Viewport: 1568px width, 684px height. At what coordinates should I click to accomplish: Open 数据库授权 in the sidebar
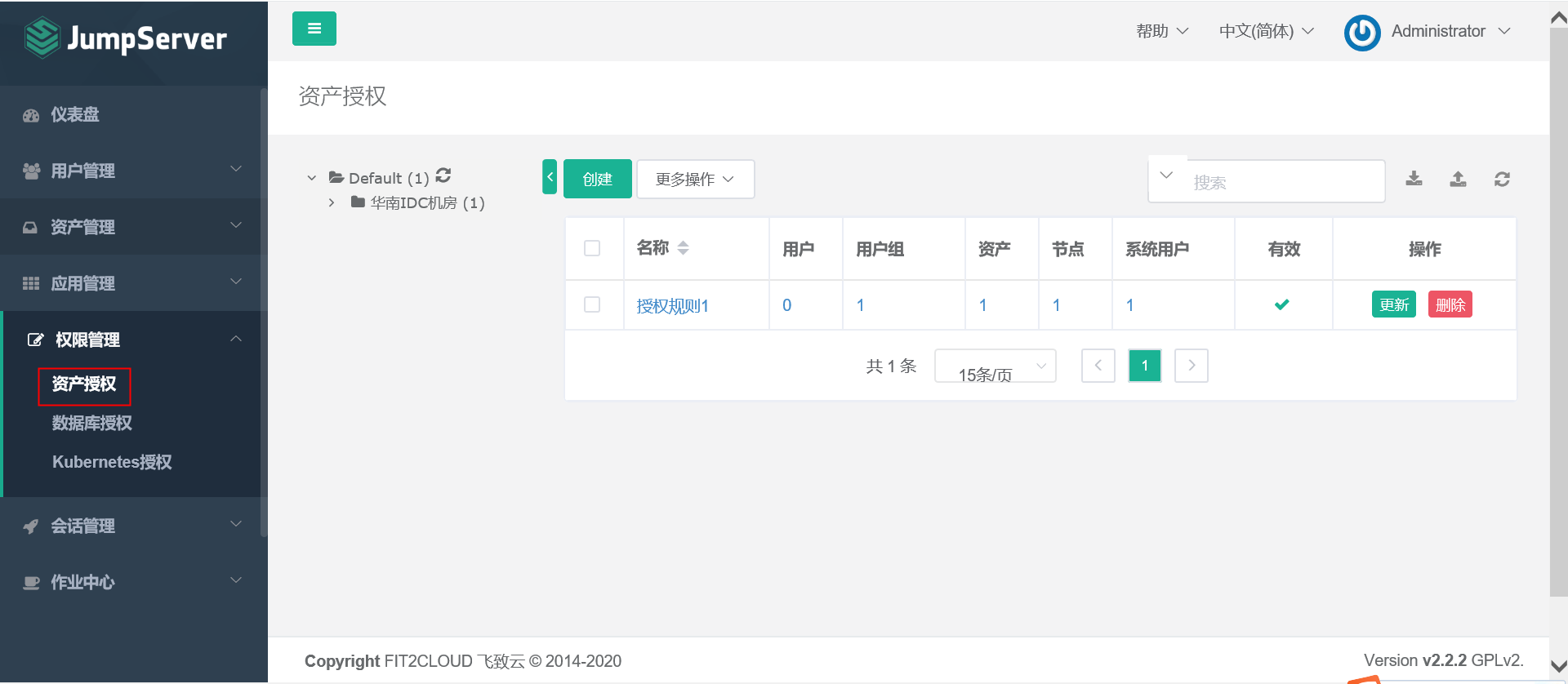point(91,423)
